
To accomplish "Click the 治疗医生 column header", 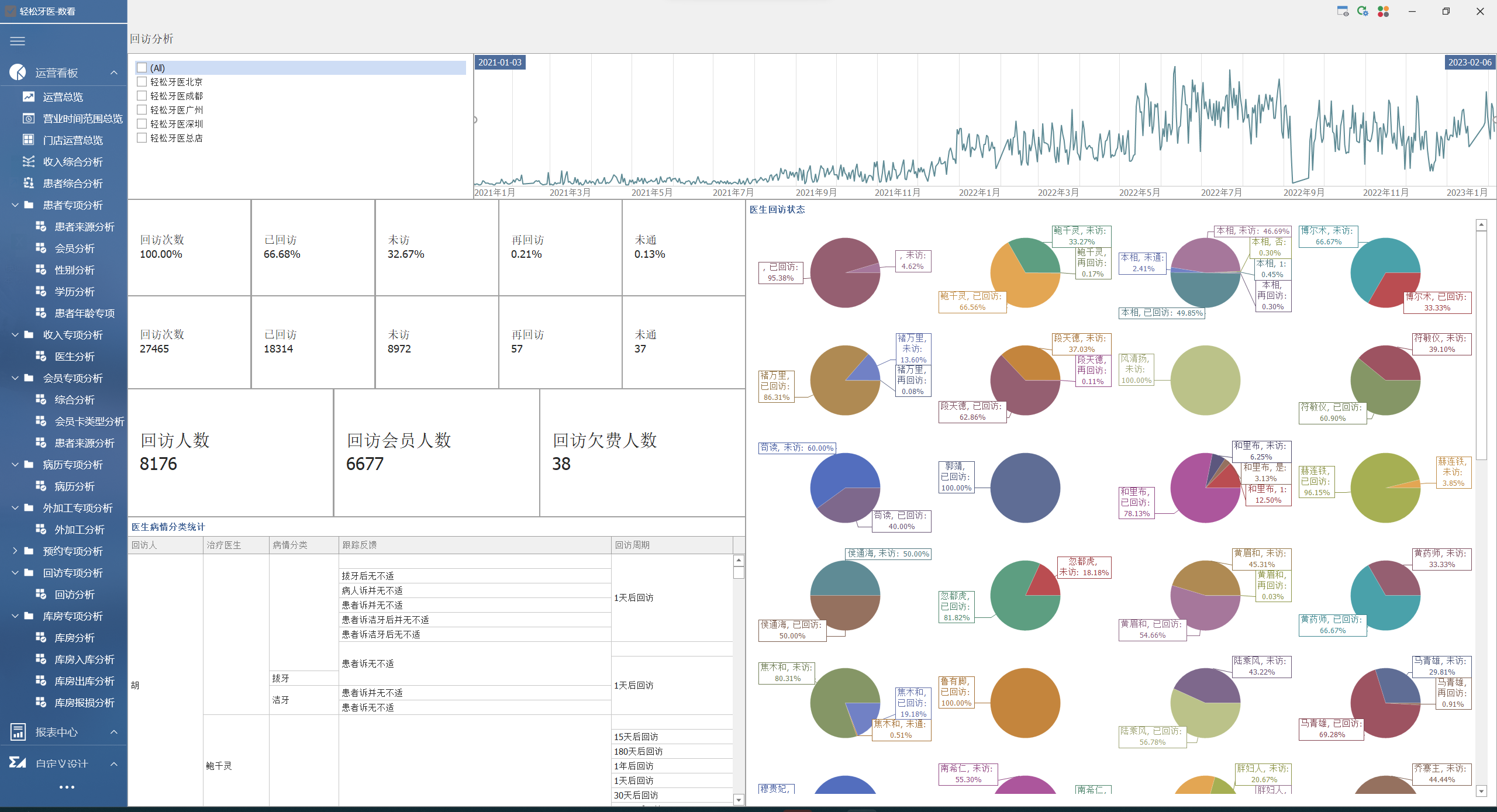I will [x=236, y=545].
